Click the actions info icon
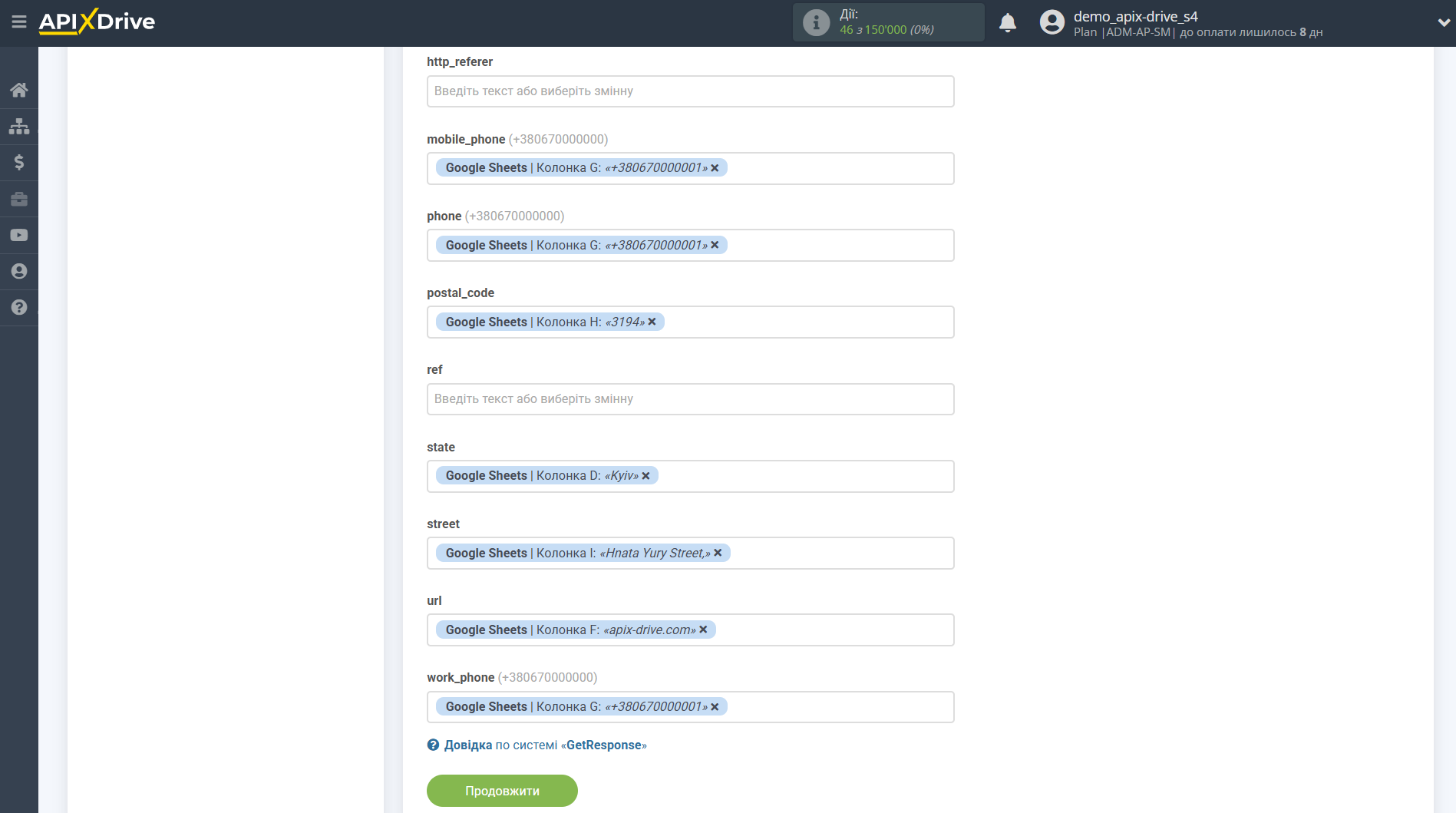The image size is (1456, 813). click(816, 22)
